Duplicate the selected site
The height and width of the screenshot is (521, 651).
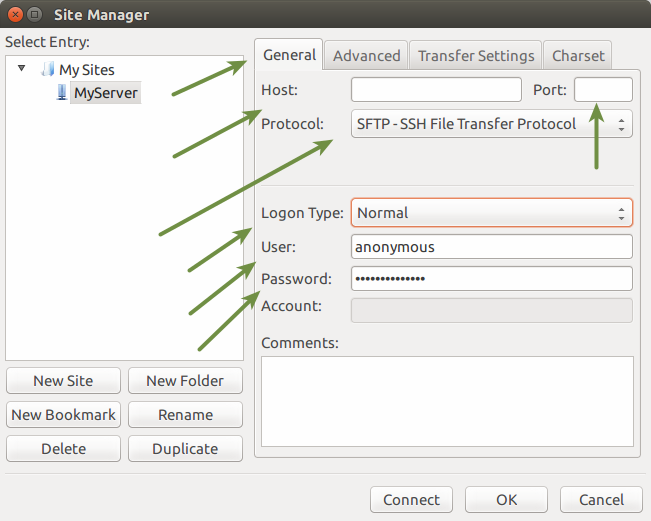pos(185,449)
